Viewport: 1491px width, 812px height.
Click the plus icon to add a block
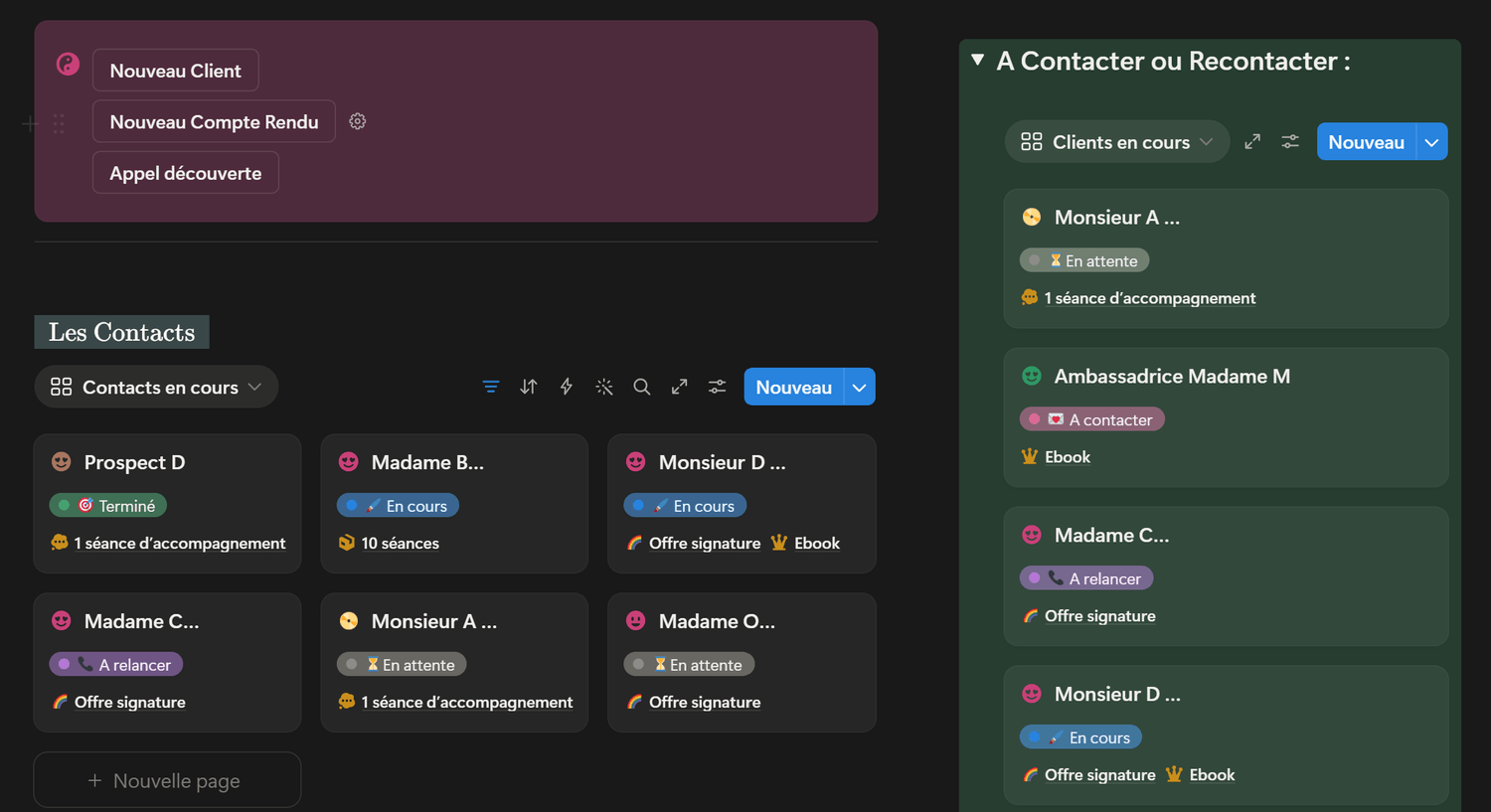pyautogui.click(x=29, y=123)
